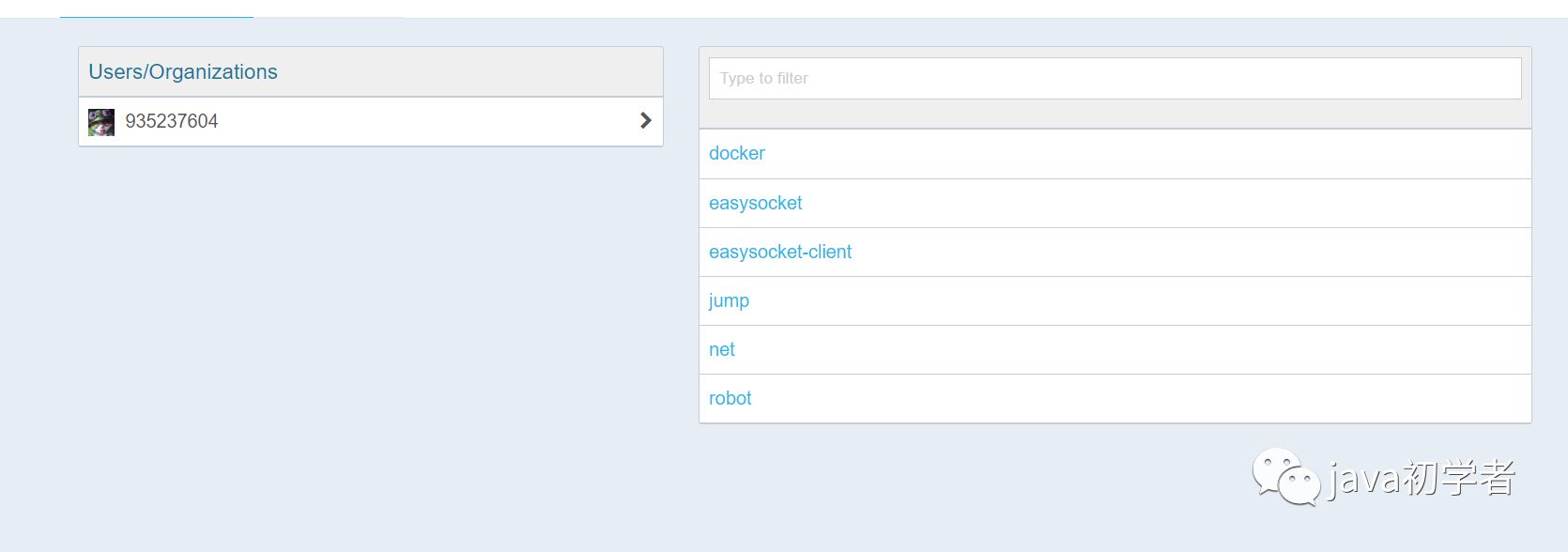Open the jump repository link
1568x552 pixels.
pos(729,301)
